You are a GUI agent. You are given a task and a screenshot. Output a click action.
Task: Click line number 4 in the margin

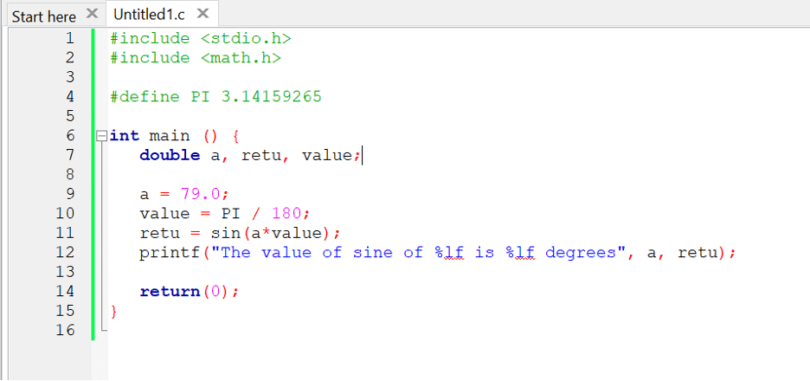[x=69, y=97]
